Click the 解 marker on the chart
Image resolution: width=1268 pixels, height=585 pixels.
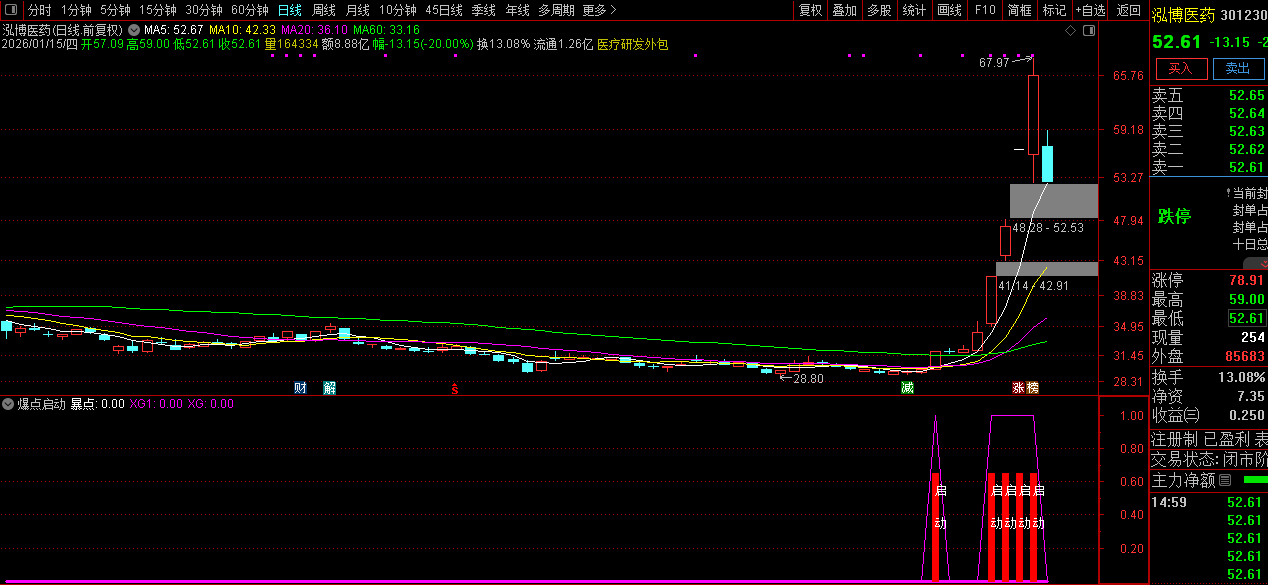click(329, 387)
